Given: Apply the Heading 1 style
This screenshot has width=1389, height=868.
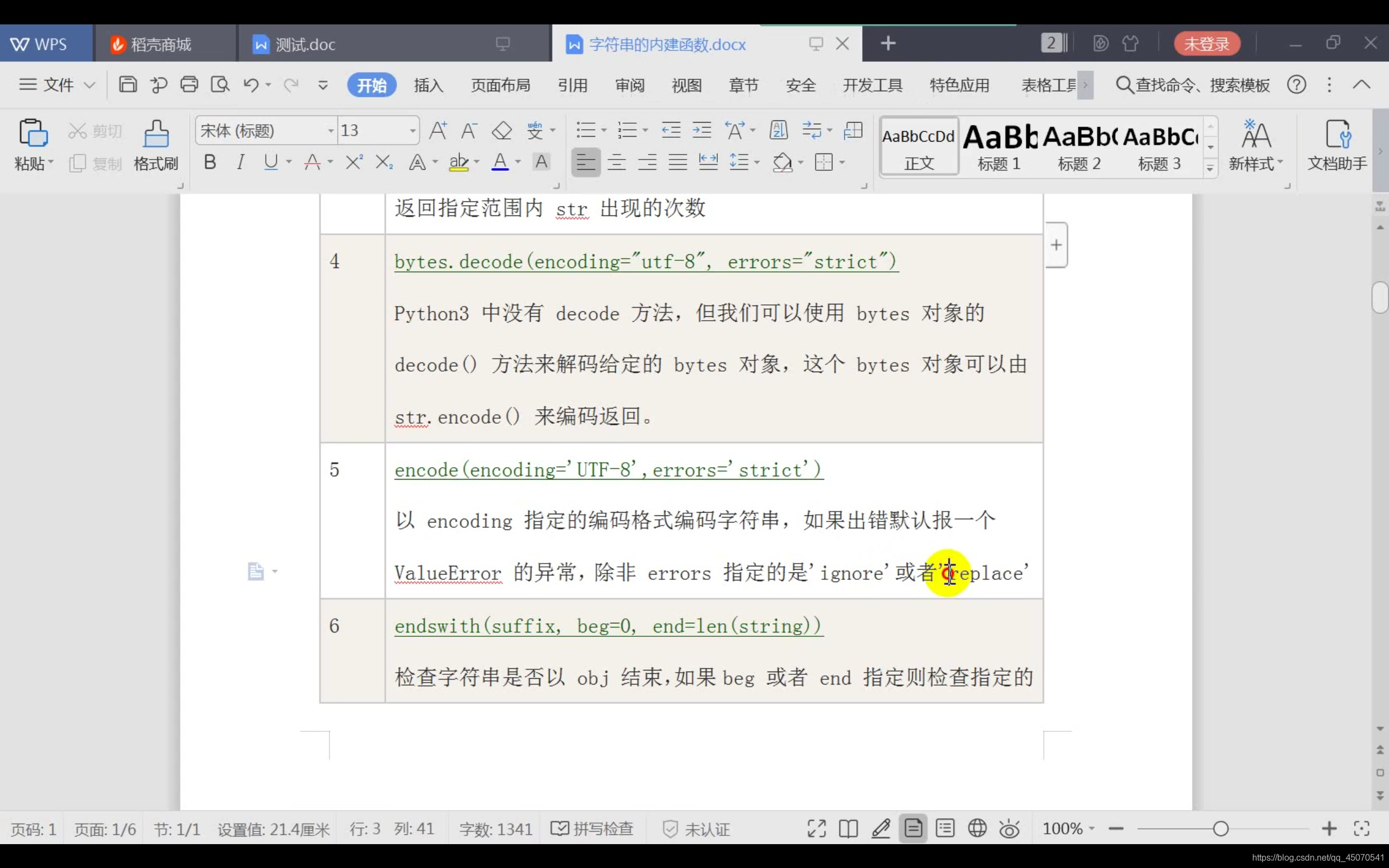Looking at the screenshot, I should (x=999, y=146).
